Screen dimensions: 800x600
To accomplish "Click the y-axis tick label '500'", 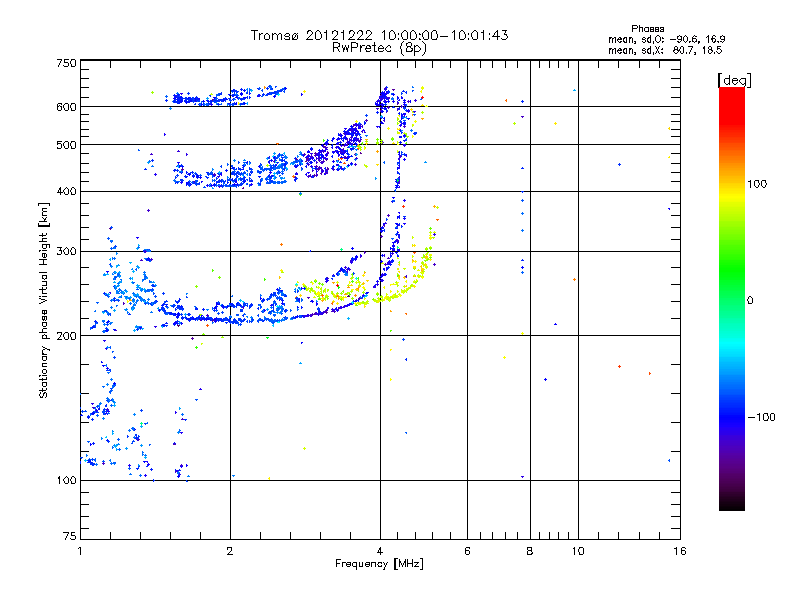I will pos(66,145).
